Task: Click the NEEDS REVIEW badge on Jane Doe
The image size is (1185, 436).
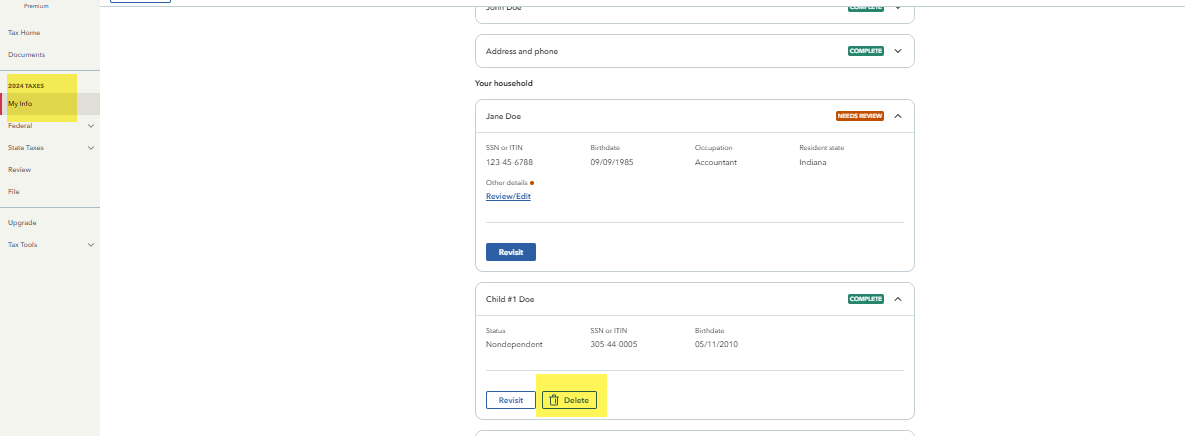Action: [x=859, y=116]
